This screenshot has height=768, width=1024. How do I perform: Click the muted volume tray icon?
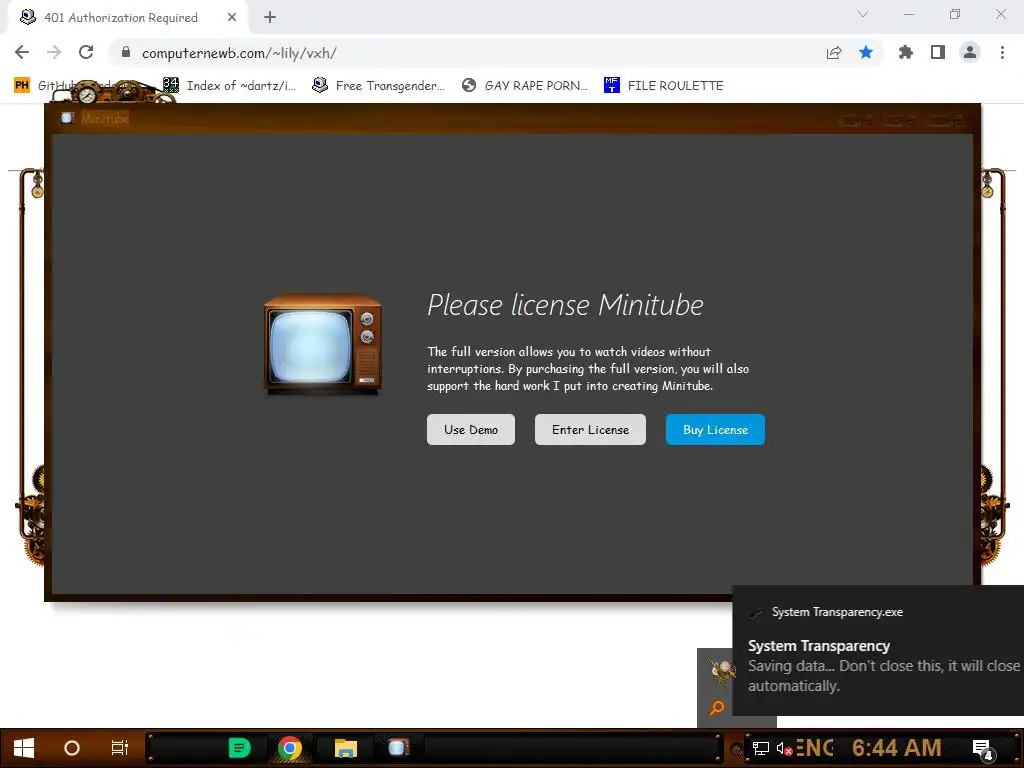coord(784,748)
